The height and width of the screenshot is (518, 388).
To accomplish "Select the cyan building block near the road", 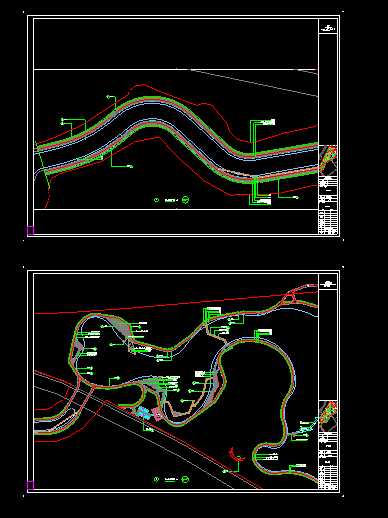I will pos(144,413).
